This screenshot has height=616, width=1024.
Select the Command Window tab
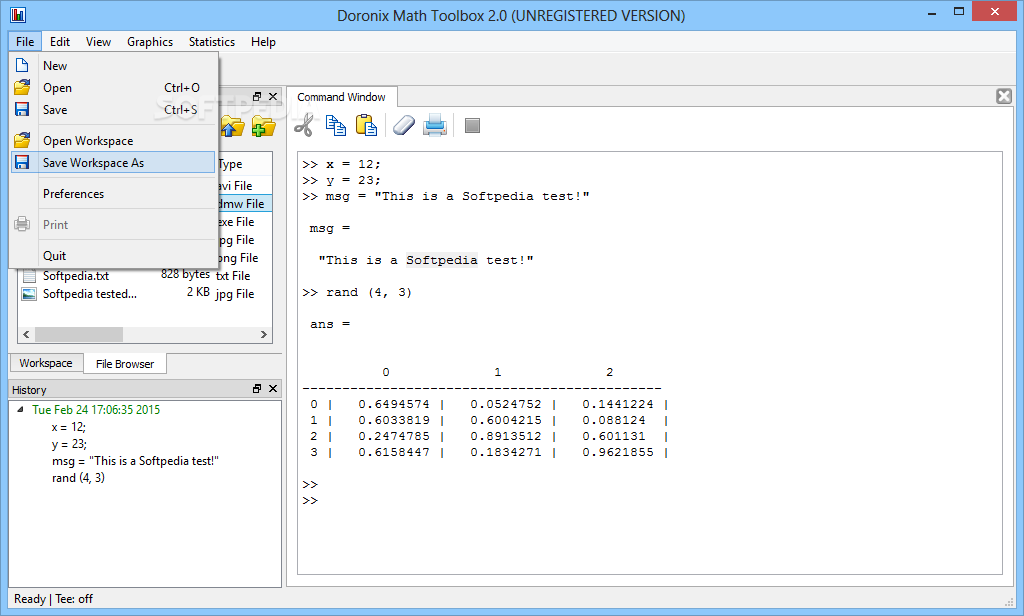[342, 97]
